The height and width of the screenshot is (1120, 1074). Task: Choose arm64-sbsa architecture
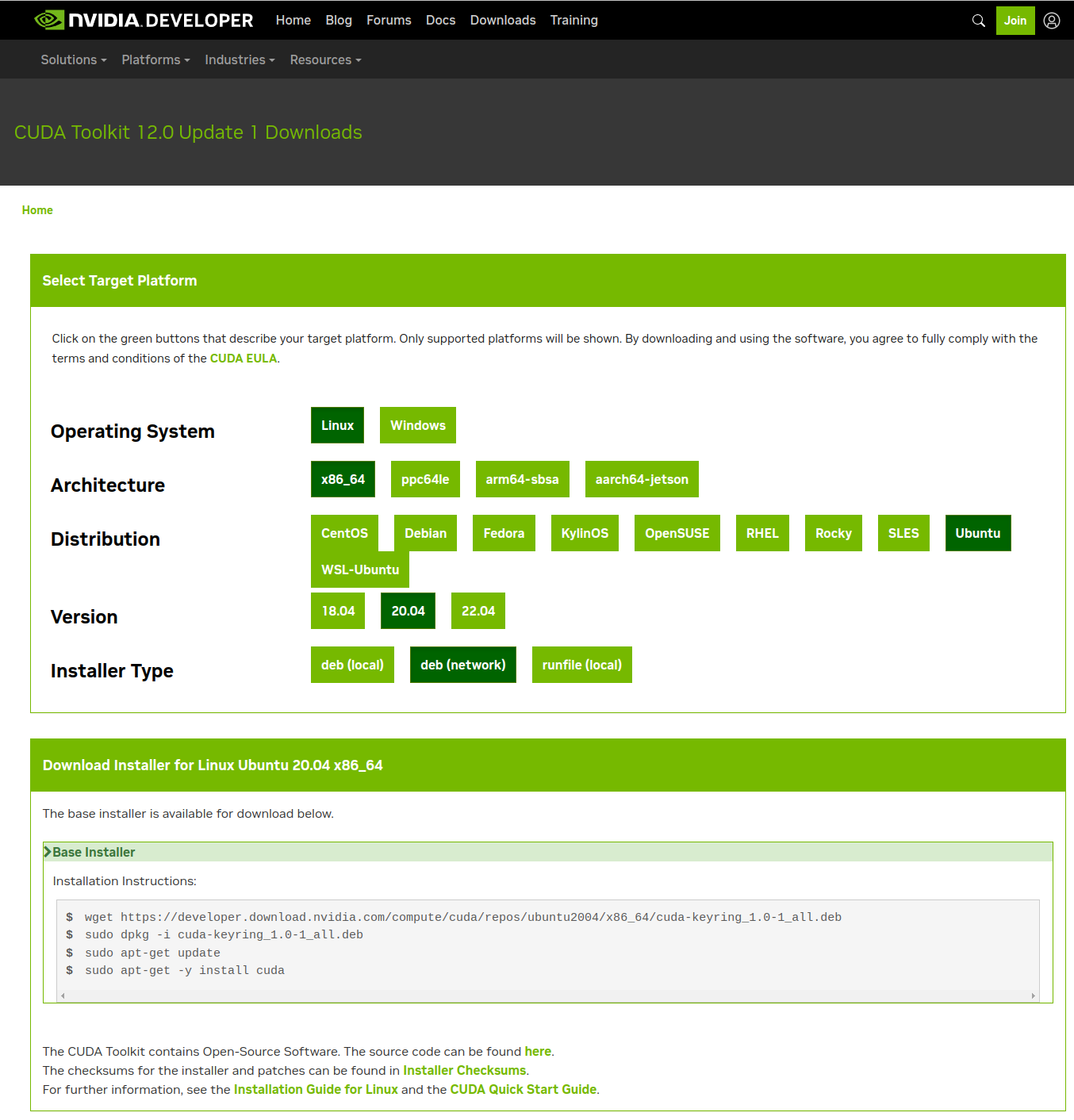523,479
